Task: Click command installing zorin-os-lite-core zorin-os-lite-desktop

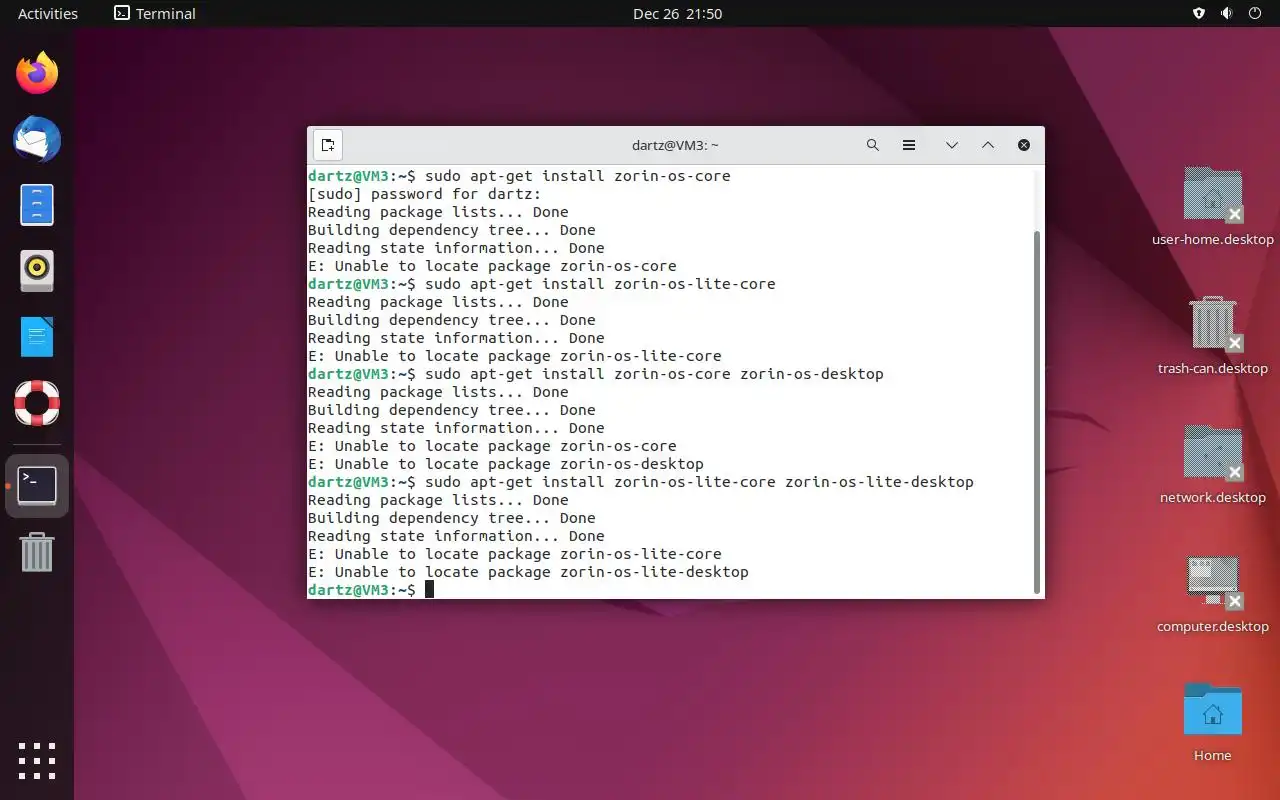Action: [x=699, y=482]
